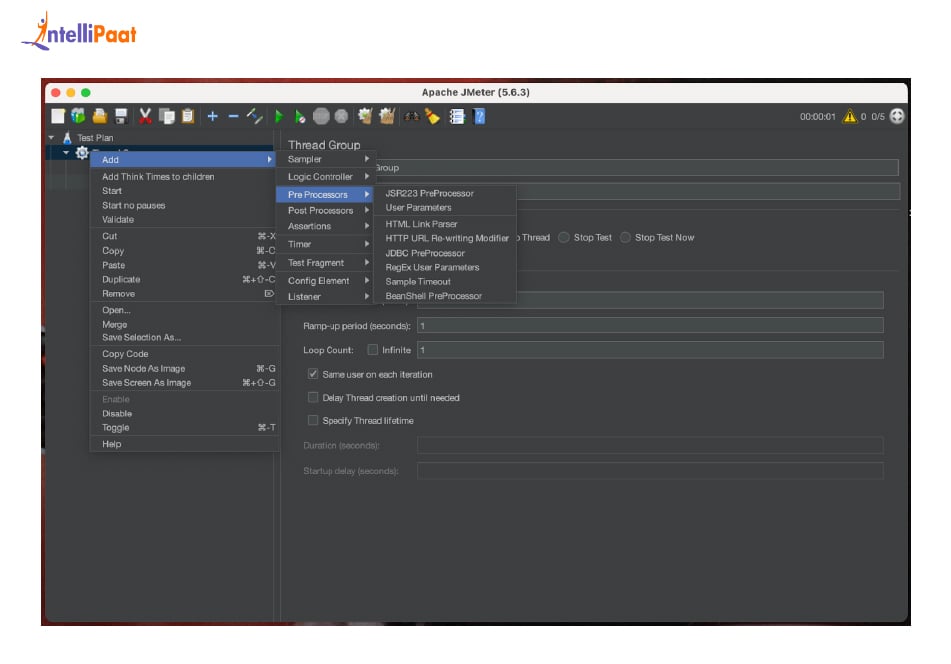Enable Delay Thread creation until needed
Image resolution: width=951 pixels, height=664 pixels.
click(x=313, y=397)
